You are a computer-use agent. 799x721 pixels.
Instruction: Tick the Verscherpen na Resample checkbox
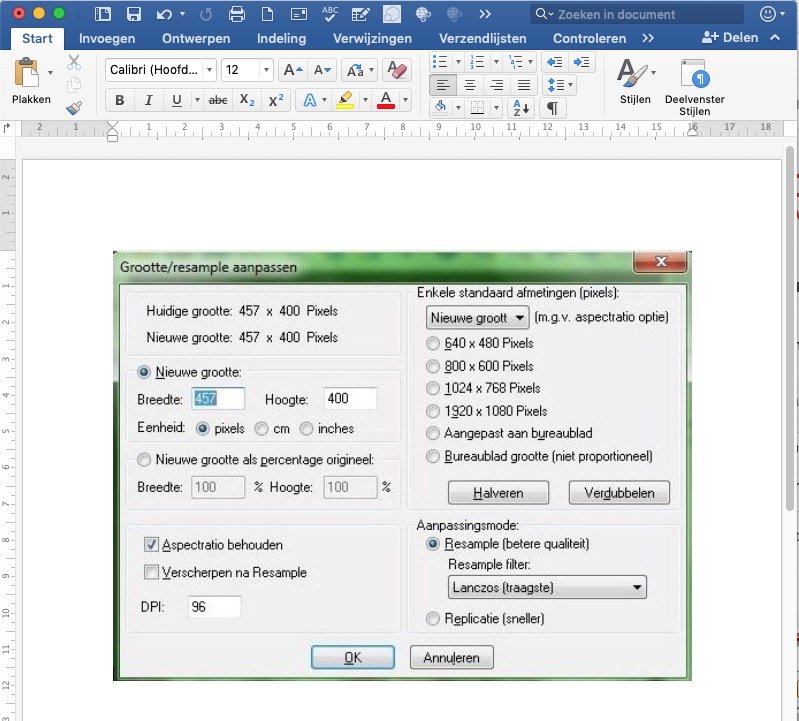pyautogui.click(x=152, y=573)
